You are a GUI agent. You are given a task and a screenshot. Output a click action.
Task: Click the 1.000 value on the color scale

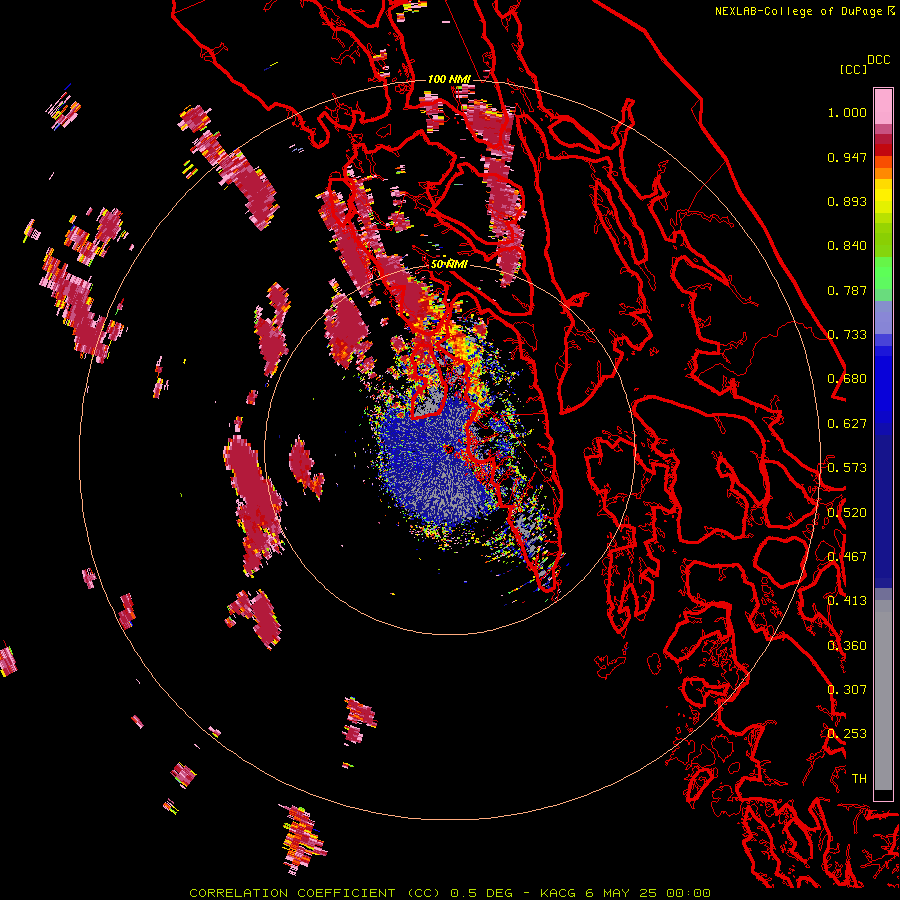pyautogui.click(x=847, y=112)
